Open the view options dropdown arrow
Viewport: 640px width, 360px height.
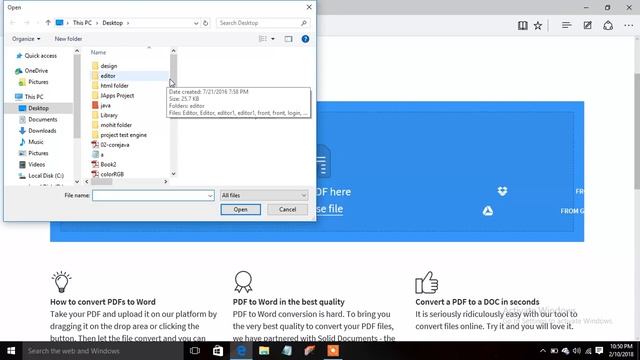click(273, 39)
